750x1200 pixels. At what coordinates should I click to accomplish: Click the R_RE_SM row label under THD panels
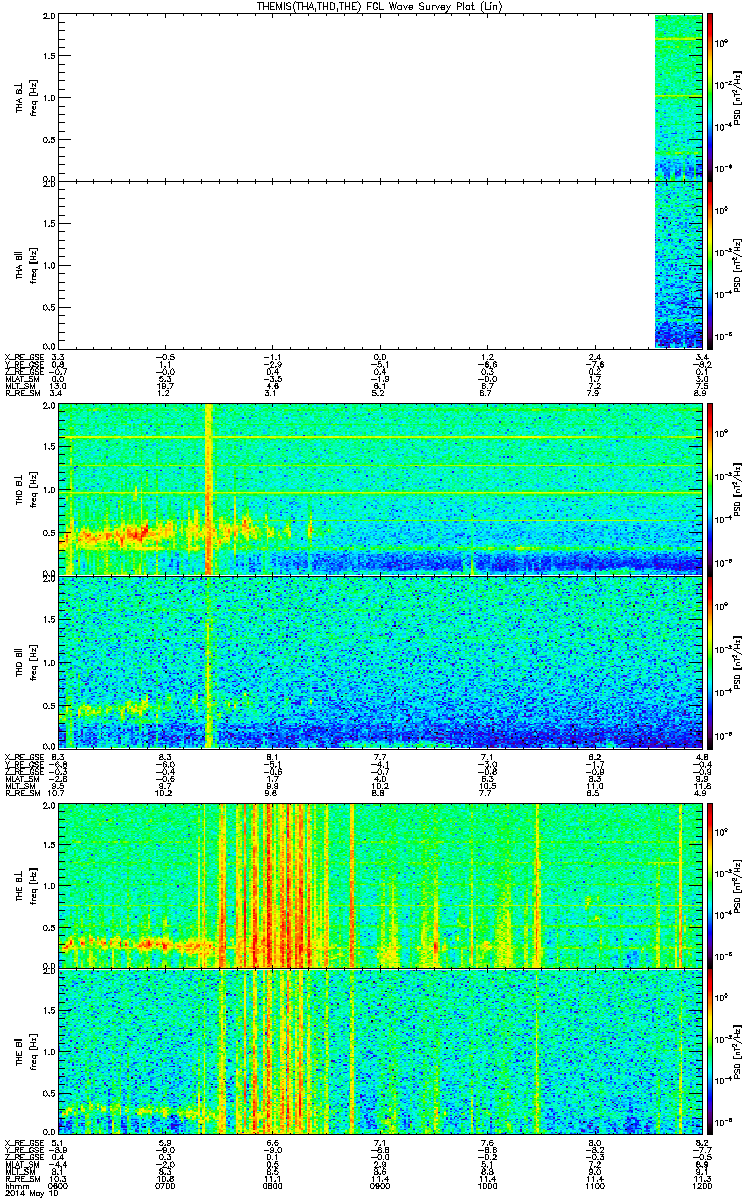[x=22, y=793]
